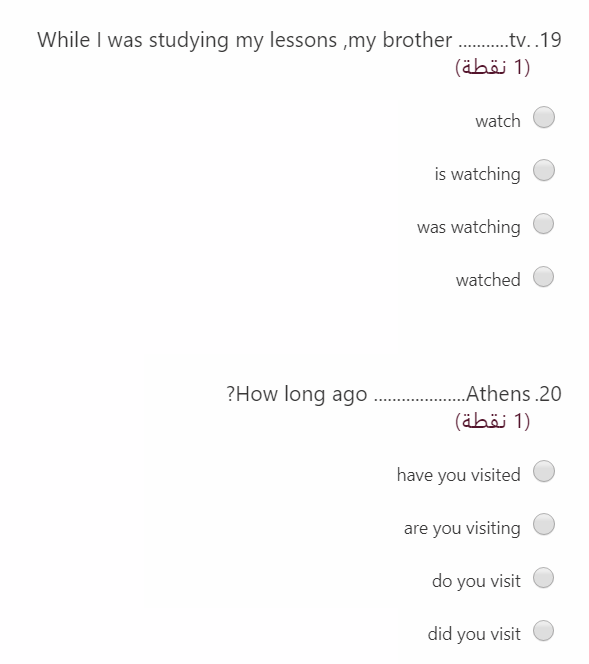Tick the 'do you visit' radio button
Image resolution: width=589 pixels, height=664 pixels.
pos(544,578)
